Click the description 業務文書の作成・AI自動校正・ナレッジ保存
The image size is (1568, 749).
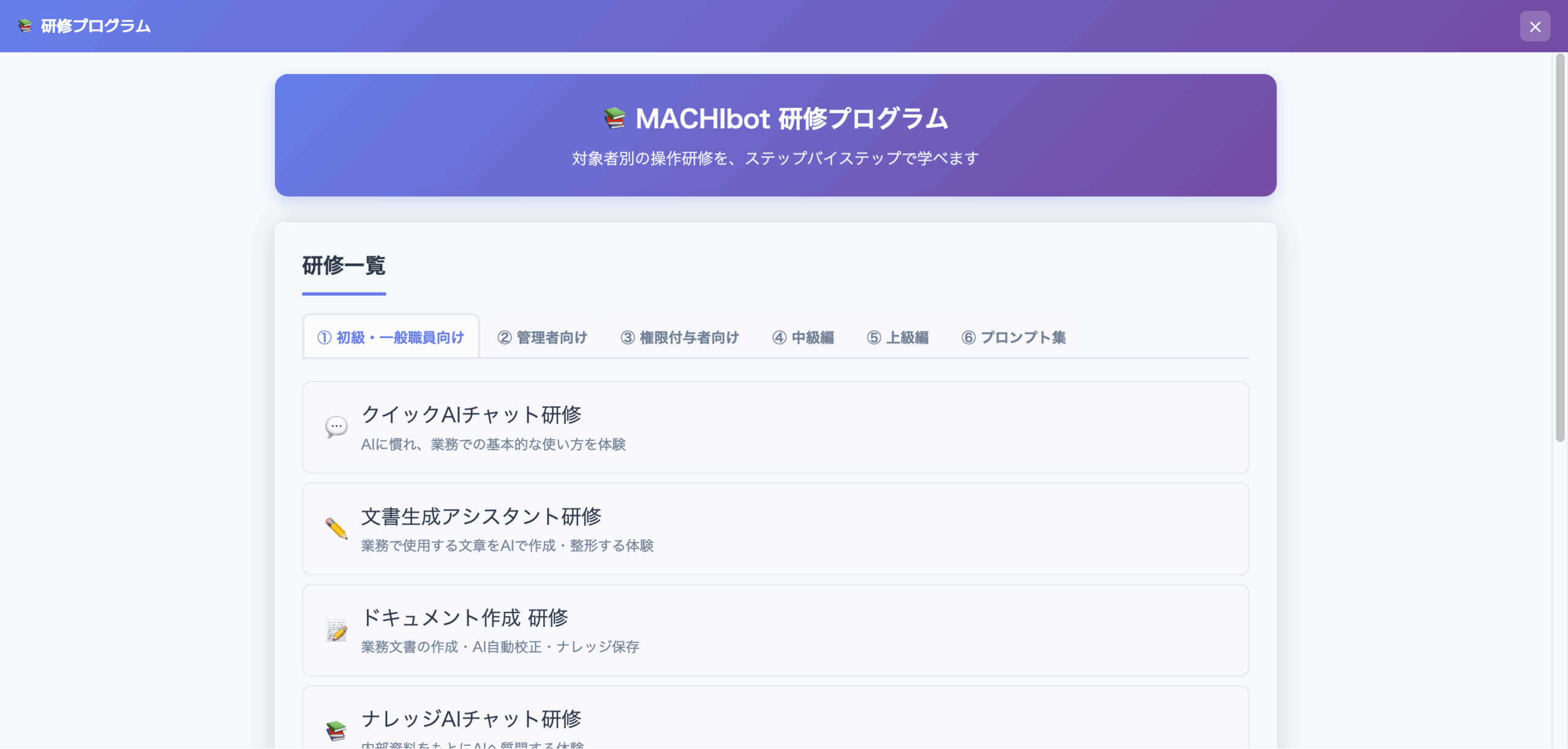500,647
